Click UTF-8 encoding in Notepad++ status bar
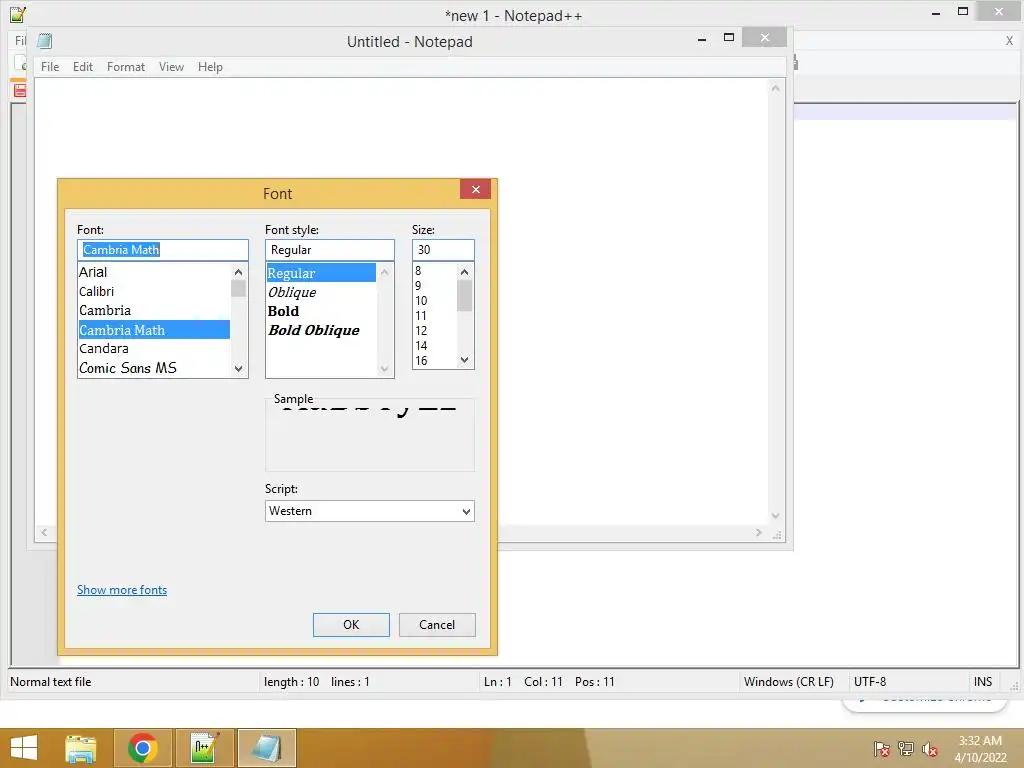The height and width of the screenshot is (768, 1024). pos(870,682)
